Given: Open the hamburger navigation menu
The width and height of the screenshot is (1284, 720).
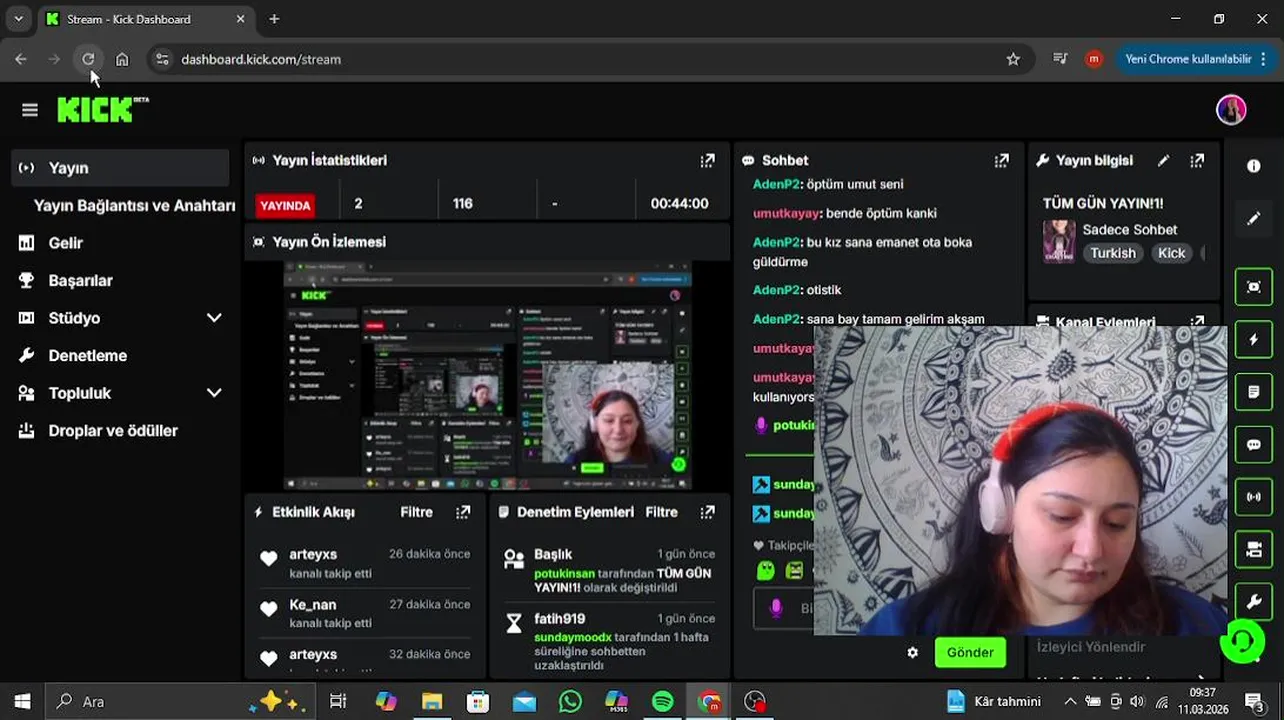Looking at the screenshot, I should [x=30, y=110].
